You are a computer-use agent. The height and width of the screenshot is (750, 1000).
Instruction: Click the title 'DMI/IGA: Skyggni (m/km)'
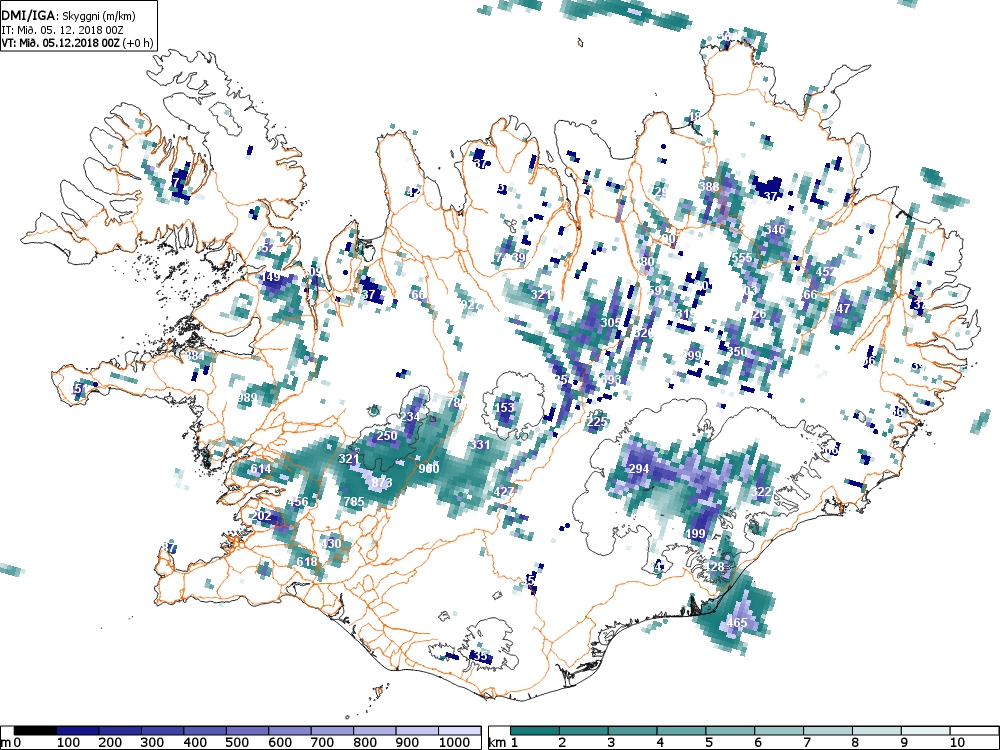(x=69, y=17)
